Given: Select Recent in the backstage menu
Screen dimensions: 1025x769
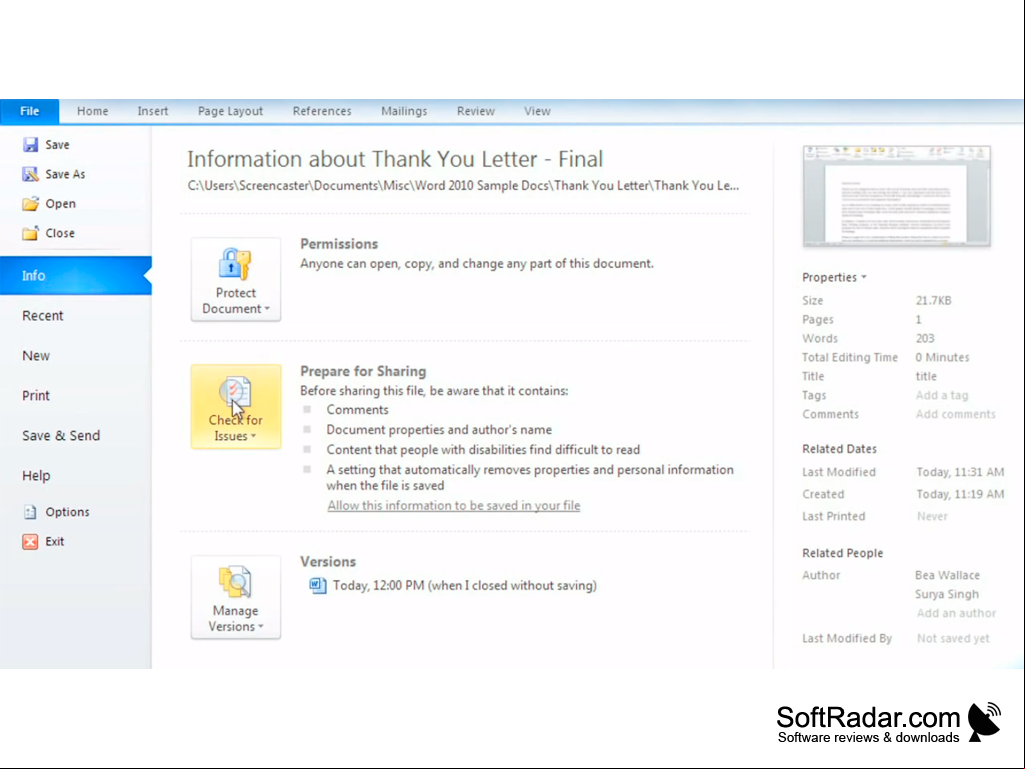Looking at the screenshot, I should [x=42, y=316].
